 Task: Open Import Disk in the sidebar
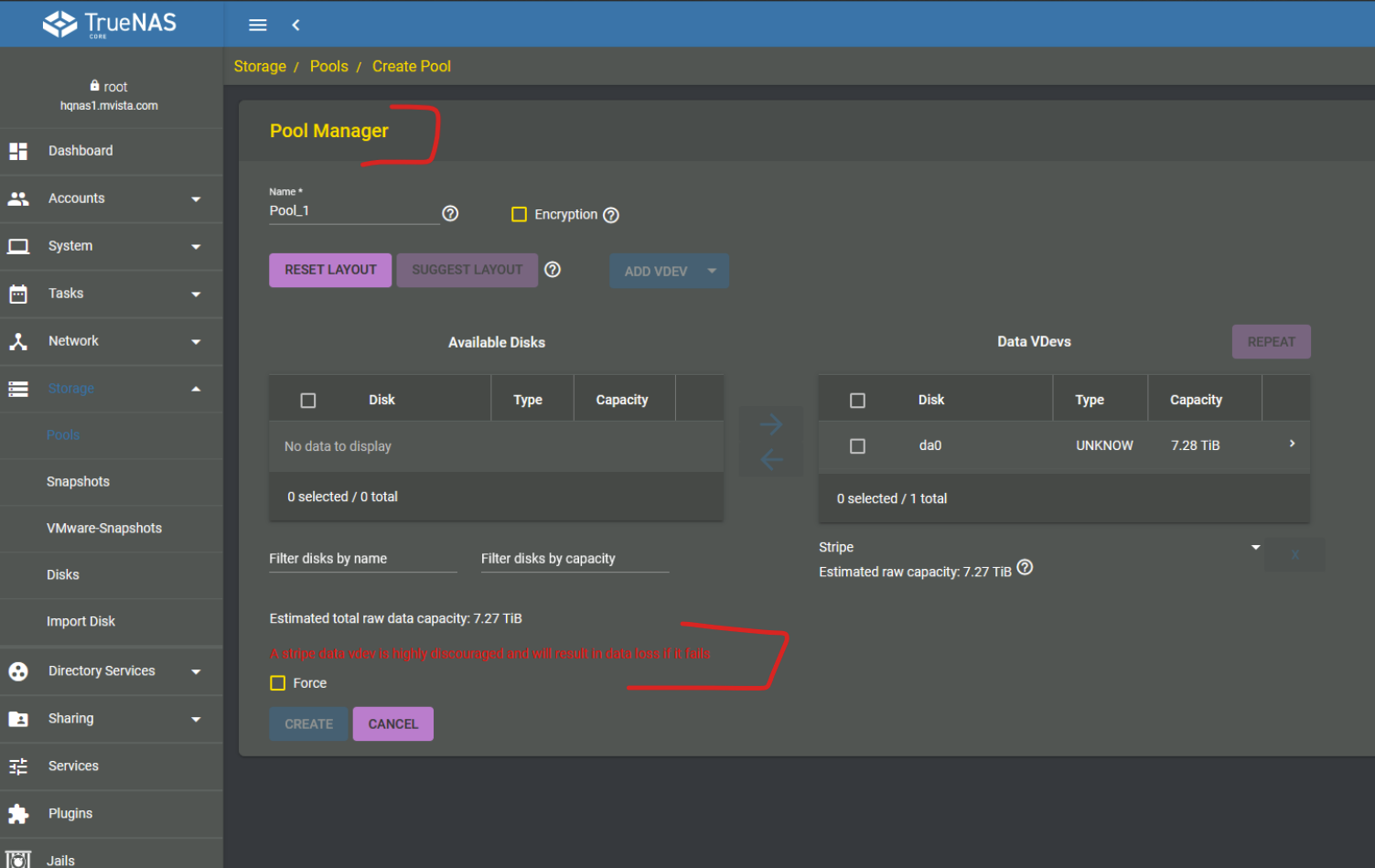pos(81,622)
